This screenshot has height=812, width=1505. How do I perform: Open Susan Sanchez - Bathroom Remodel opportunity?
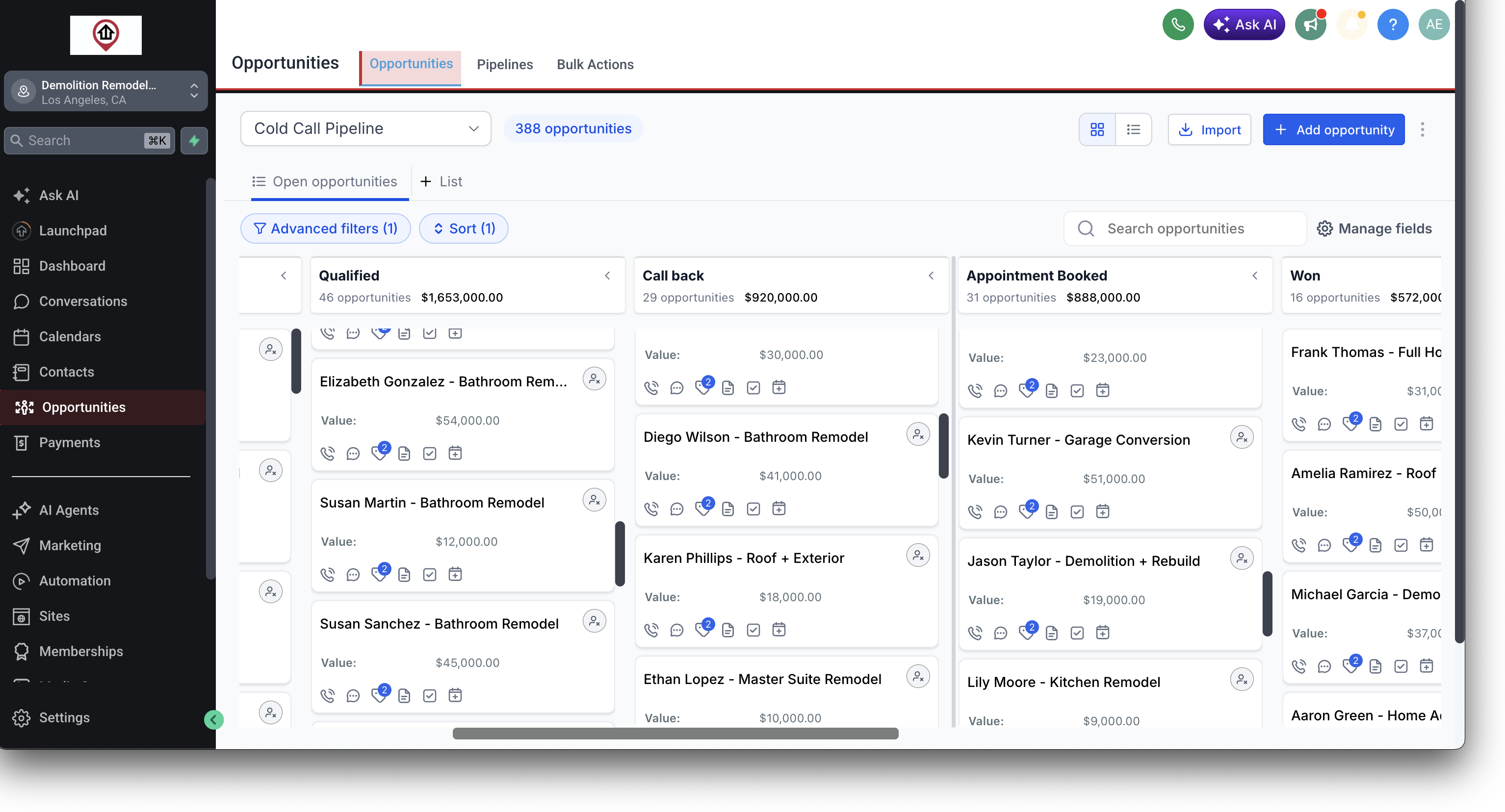point(439,624)
